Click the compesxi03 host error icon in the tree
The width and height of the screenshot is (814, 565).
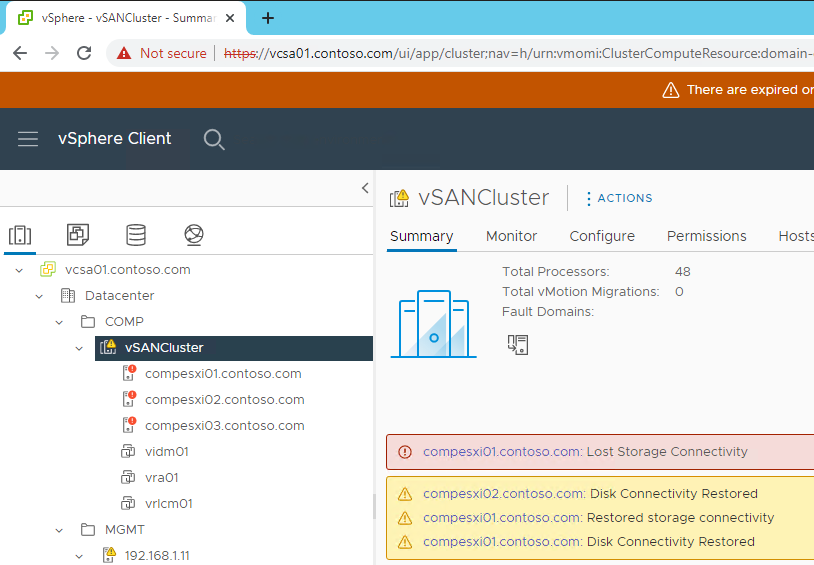click(x=129, y=425)
